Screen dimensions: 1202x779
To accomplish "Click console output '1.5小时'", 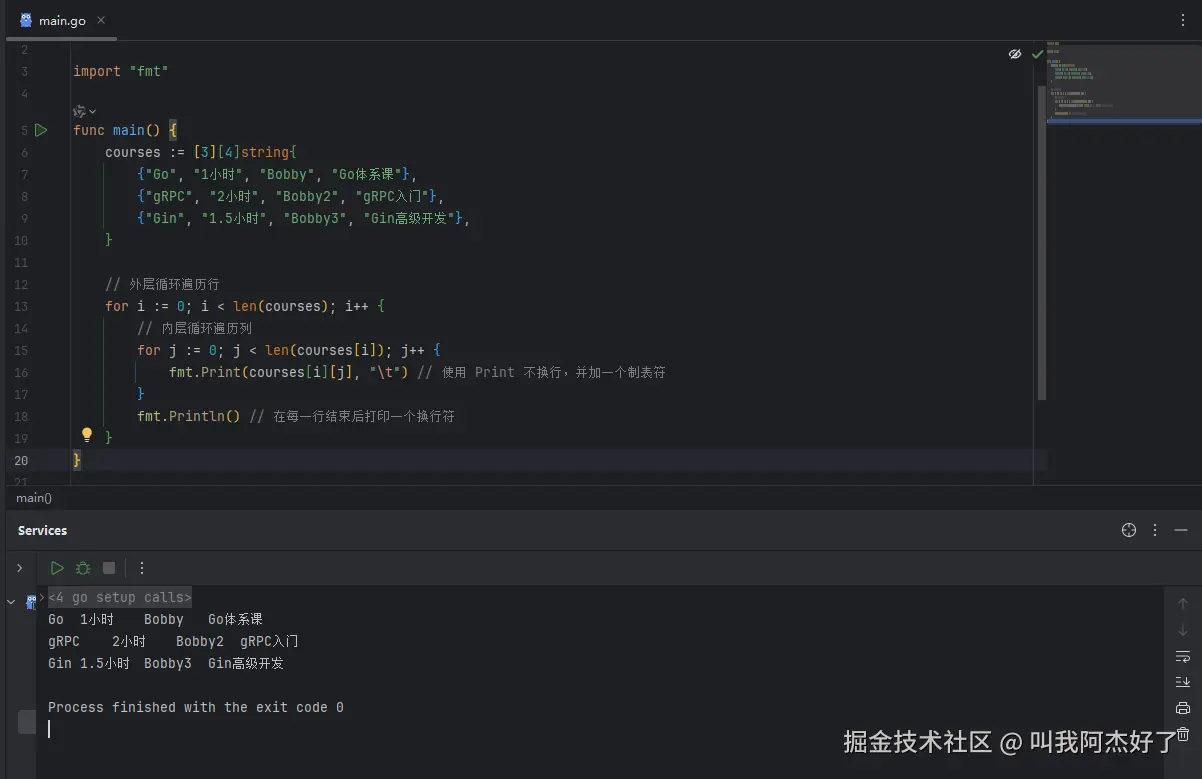I will point(105,663).
